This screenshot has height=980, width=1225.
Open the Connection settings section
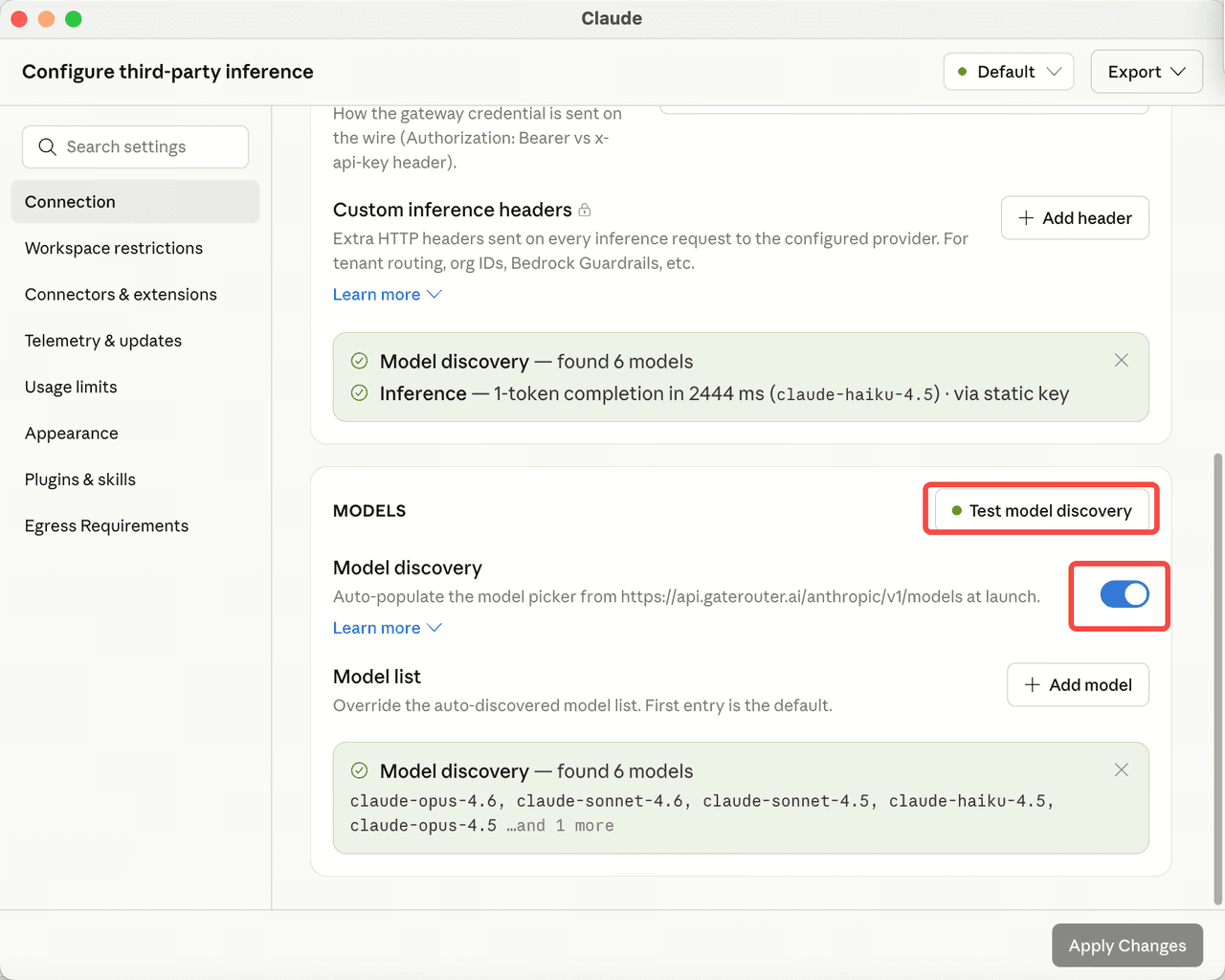(x=135, y=202)
